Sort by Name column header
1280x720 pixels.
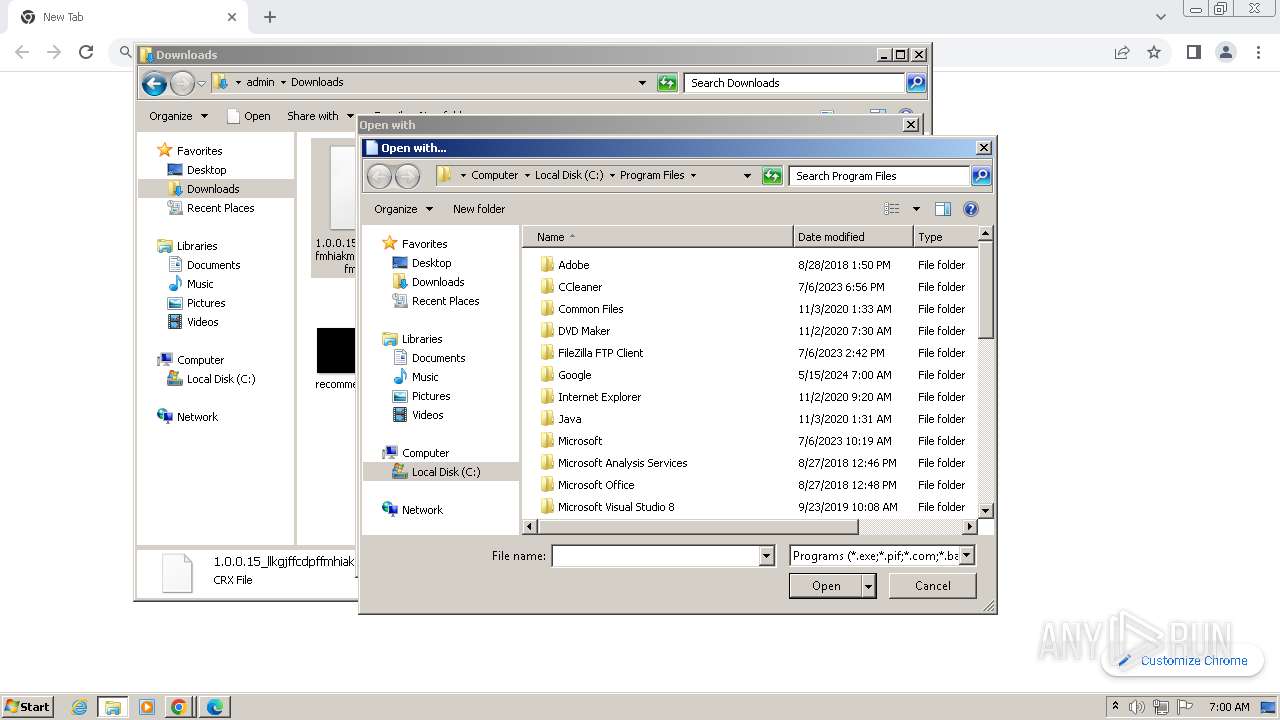click(x=657, y=237)
